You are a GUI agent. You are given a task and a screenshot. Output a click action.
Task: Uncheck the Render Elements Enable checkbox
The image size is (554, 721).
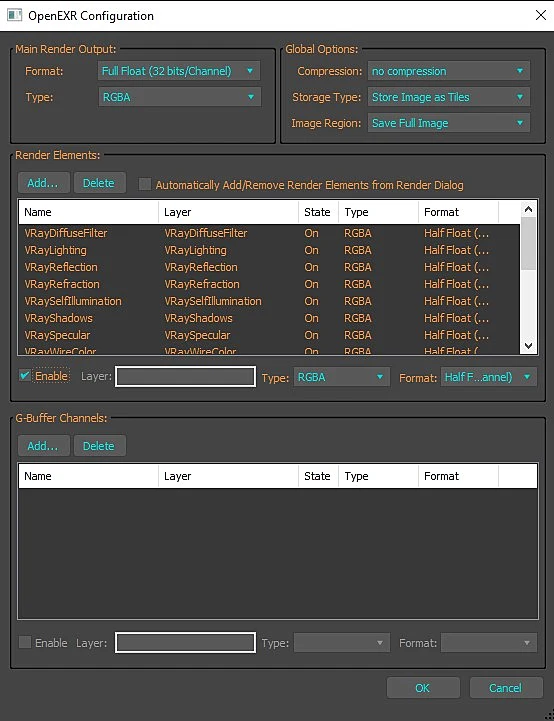25,376
